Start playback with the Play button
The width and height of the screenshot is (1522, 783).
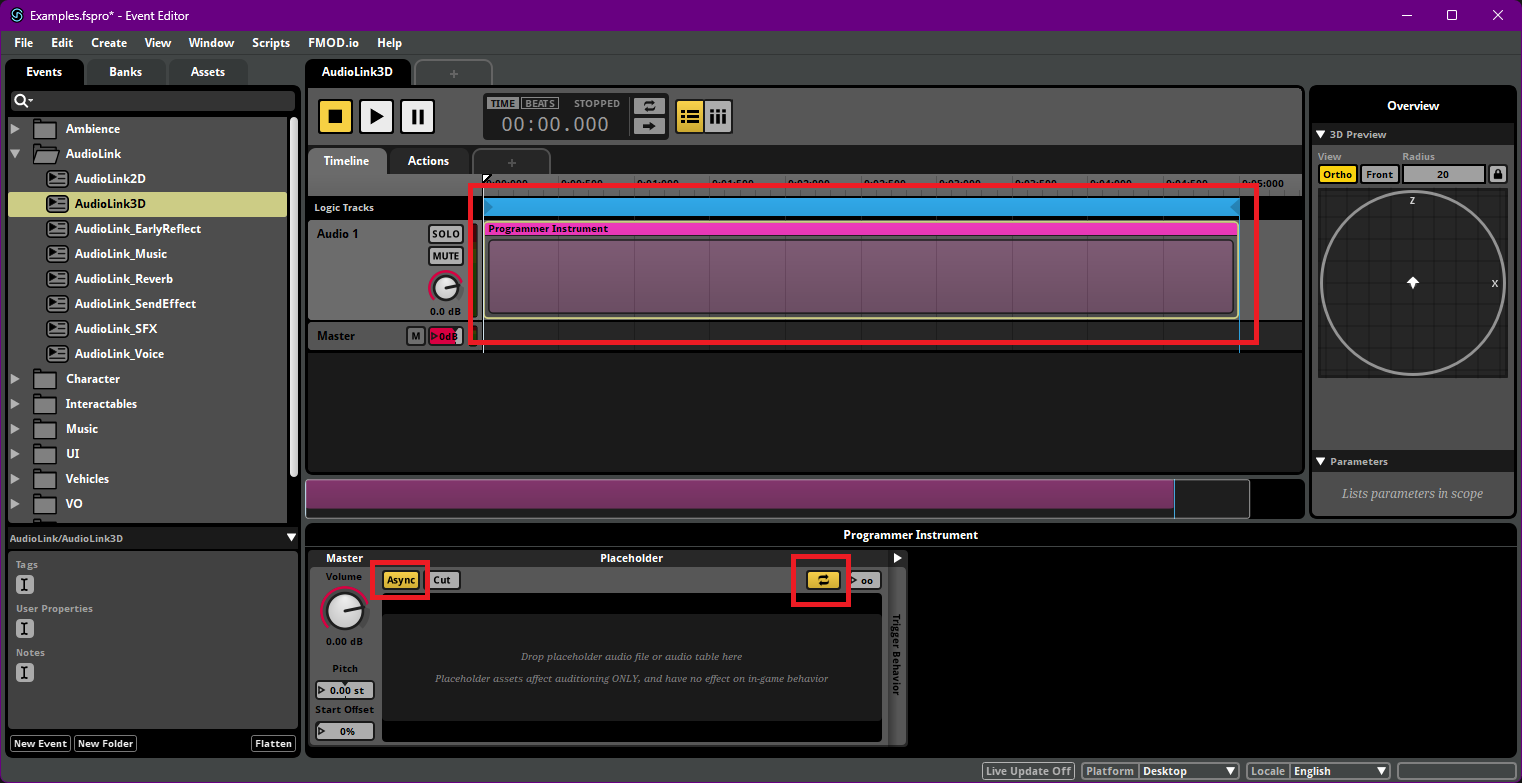coord(376,116)
